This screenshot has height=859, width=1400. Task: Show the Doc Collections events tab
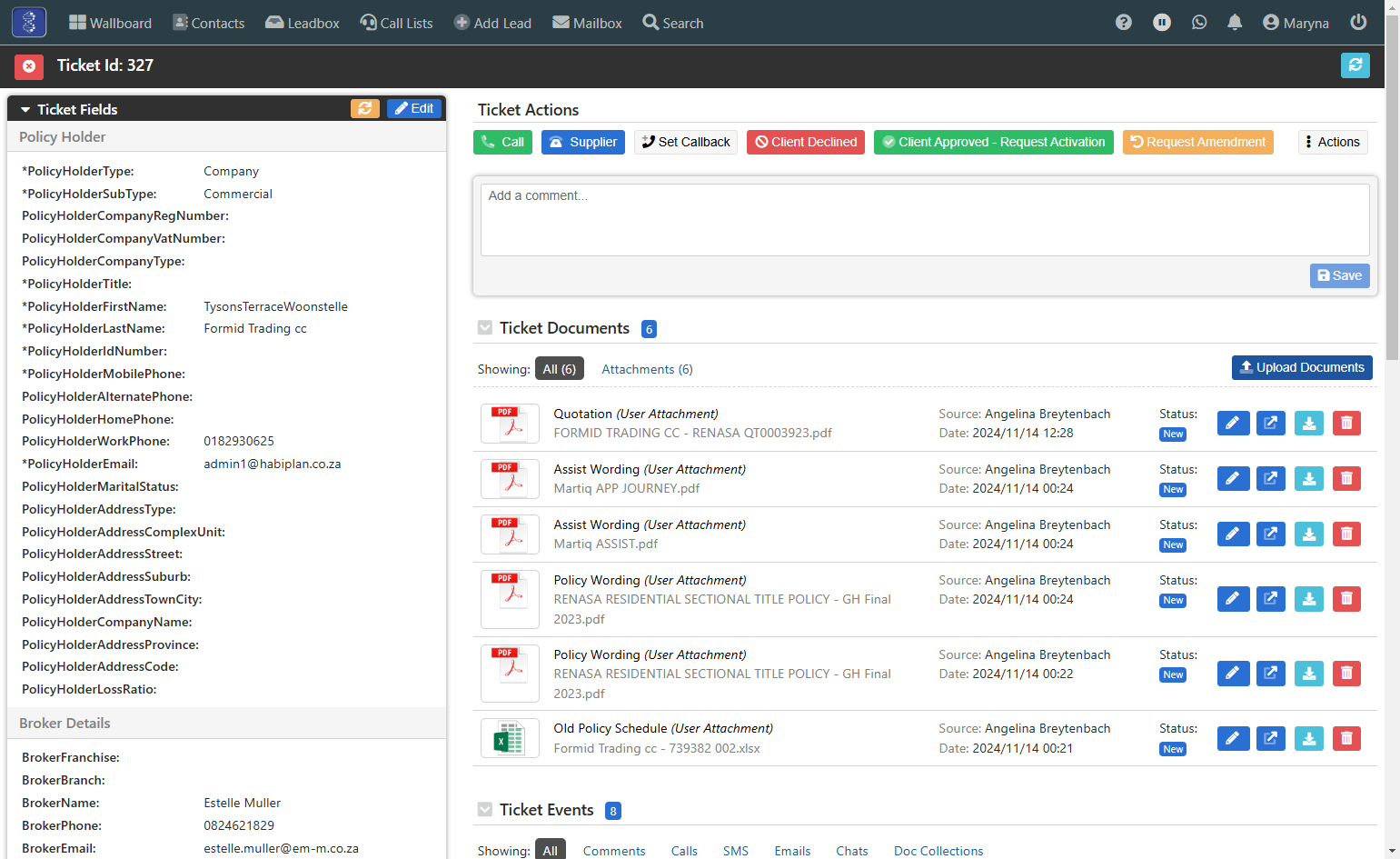938,851
